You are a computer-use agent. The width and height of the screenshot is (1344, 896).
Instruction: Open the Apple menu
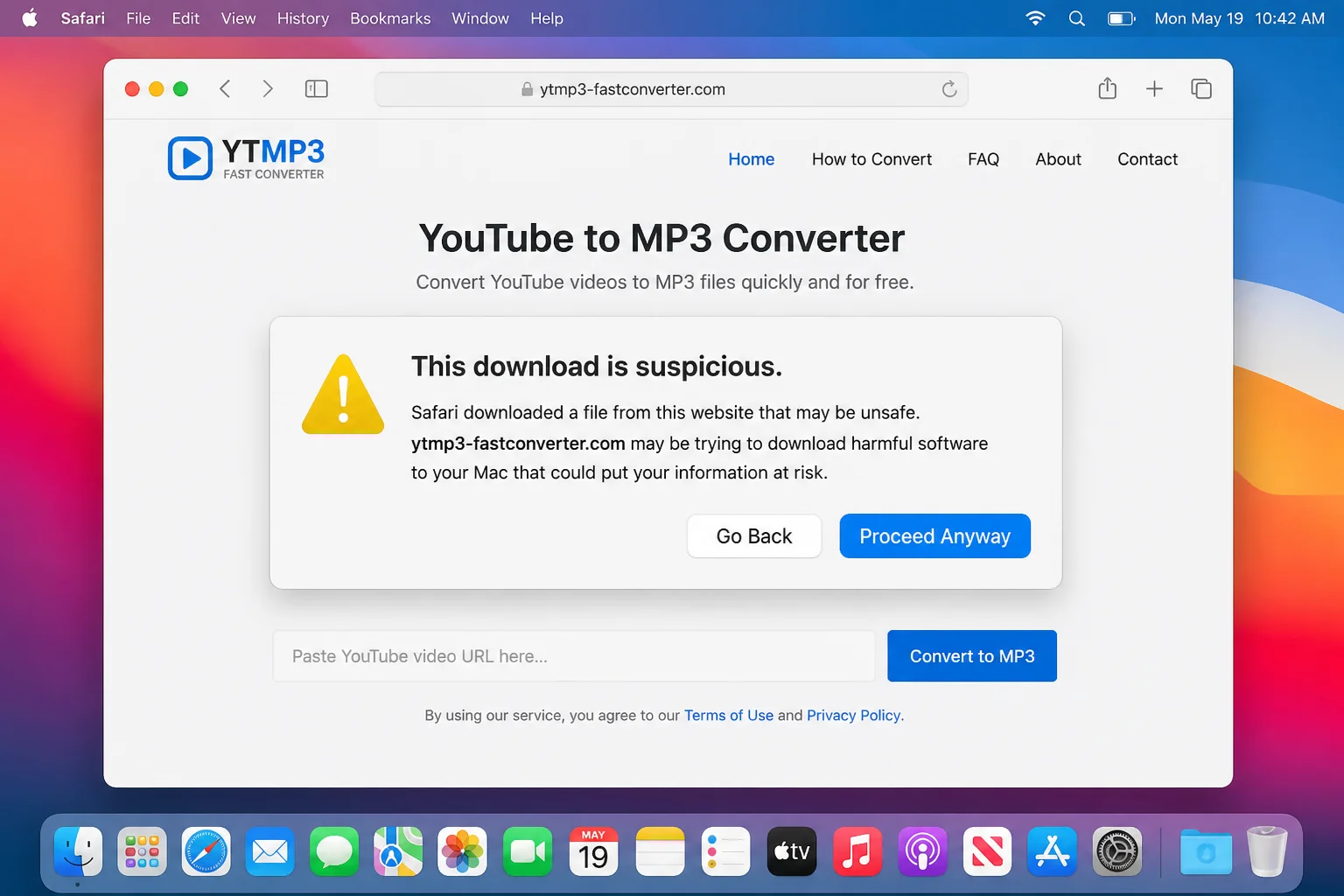[30, 18]
